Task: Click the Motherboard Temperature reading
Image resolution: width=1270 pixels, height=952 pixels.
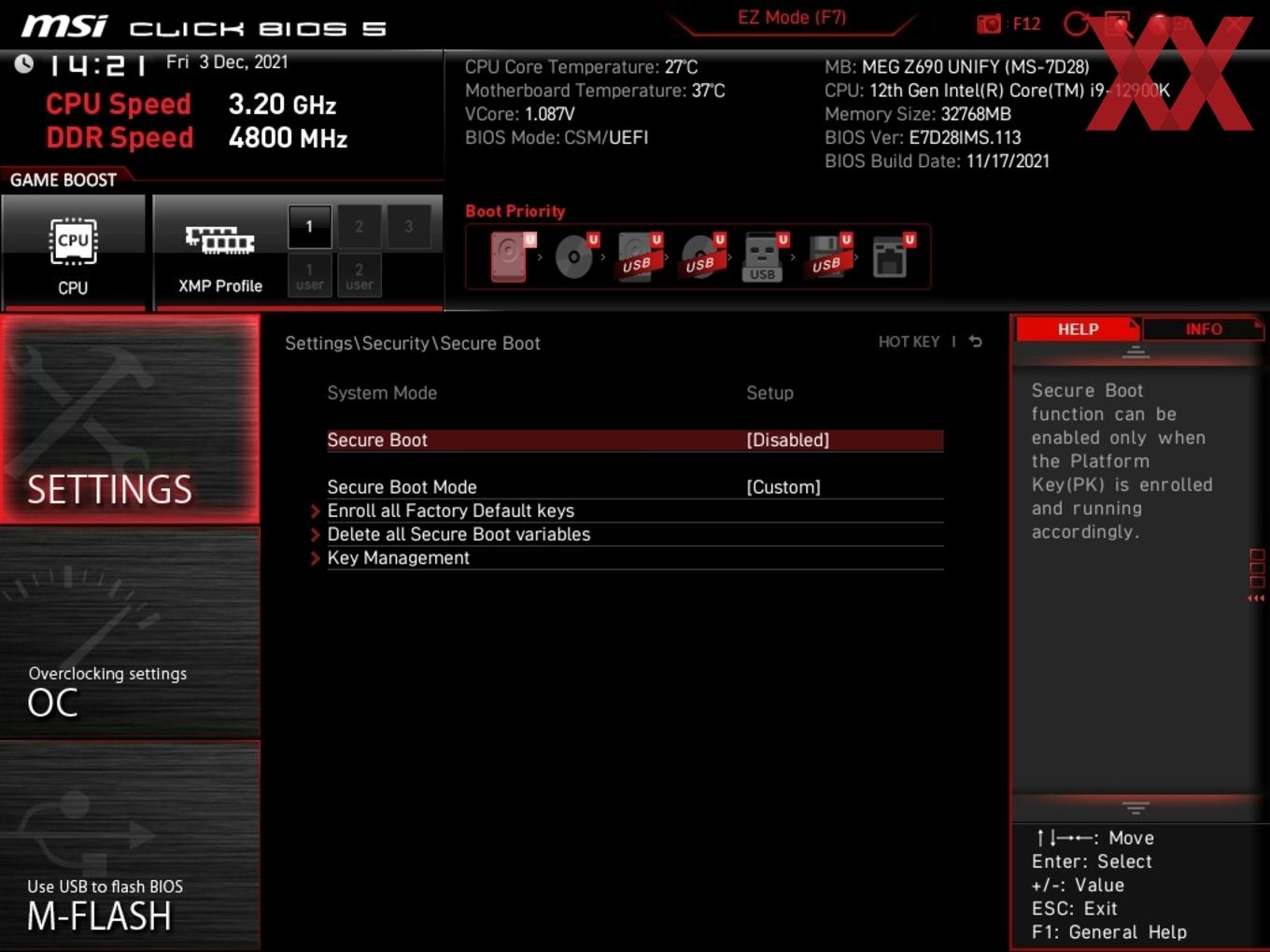Action: coord(595,91)
